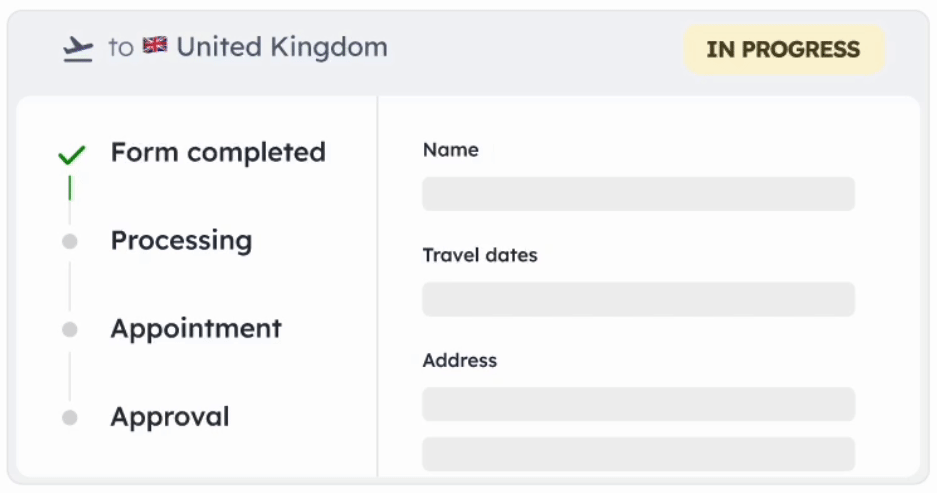The height and width of the screenshot is (493, 937).
Task: Open the Approval step
Action: pyautogui.click(x=170, y=417)
